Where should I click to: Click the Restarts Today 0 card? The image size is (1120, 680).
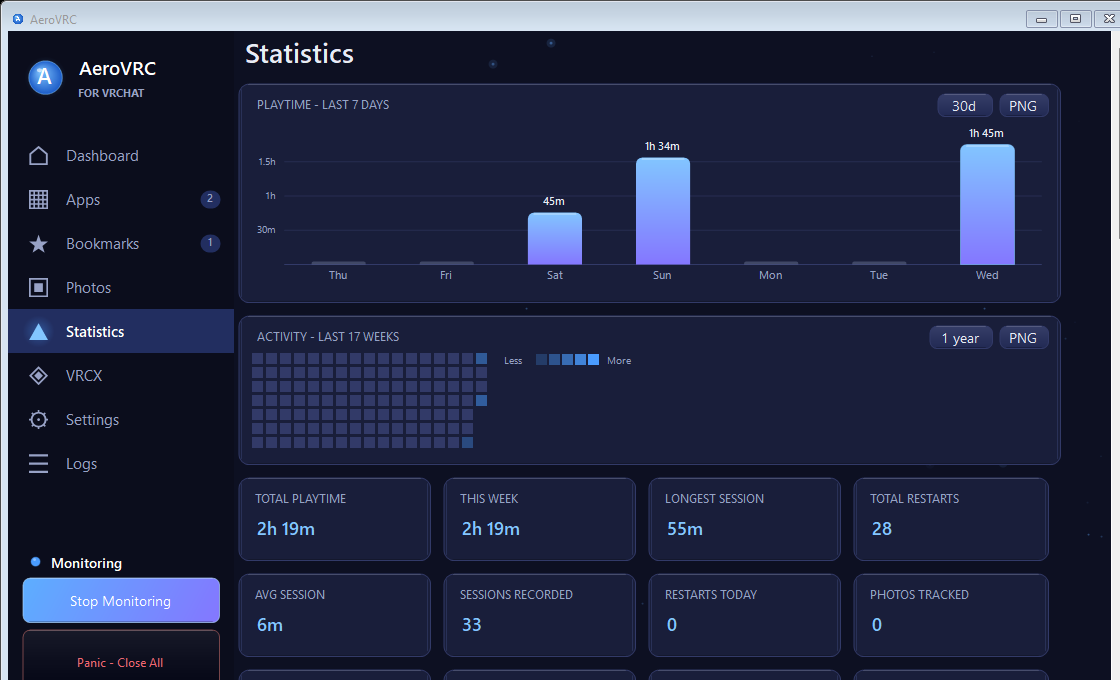click(744, 615)
